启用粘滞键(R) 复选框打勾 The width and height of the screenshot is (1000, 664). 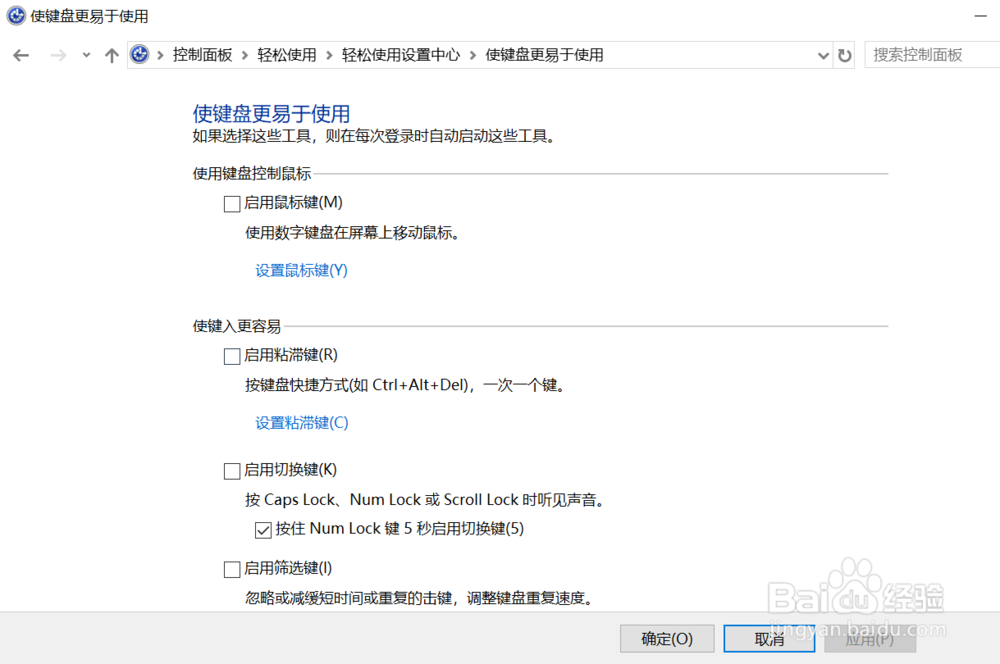pyautogui.click(x=231, y=355)
